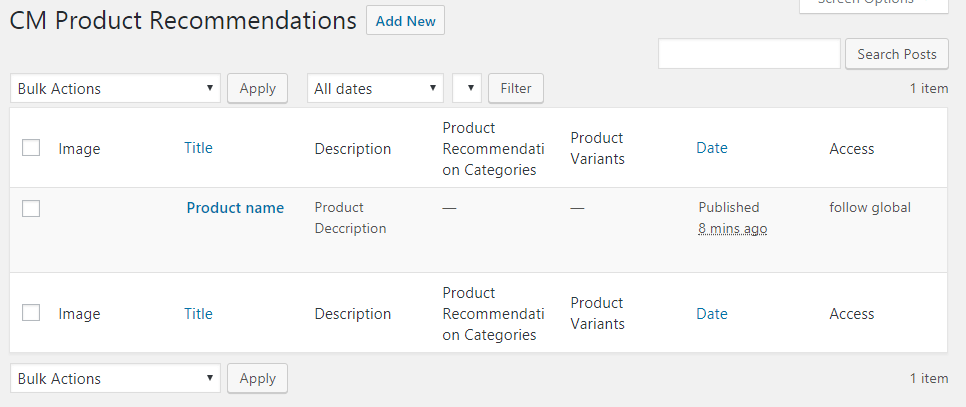Image resolution: width=966 pixels, height=407 pixels.
Task: Expand the All dates filter dropdown
Action: click(375, 88)
